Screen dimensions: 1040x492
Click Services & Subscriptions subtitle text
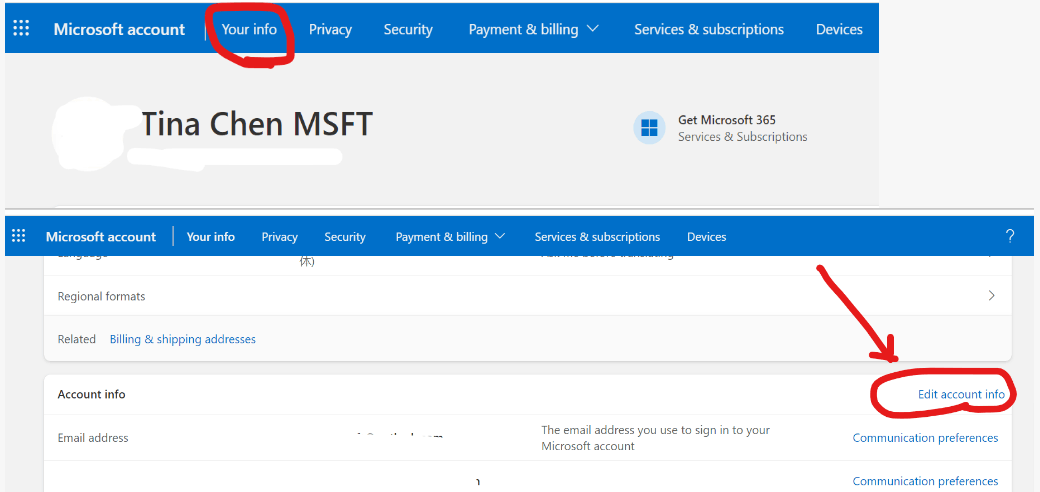pos(742,137)
